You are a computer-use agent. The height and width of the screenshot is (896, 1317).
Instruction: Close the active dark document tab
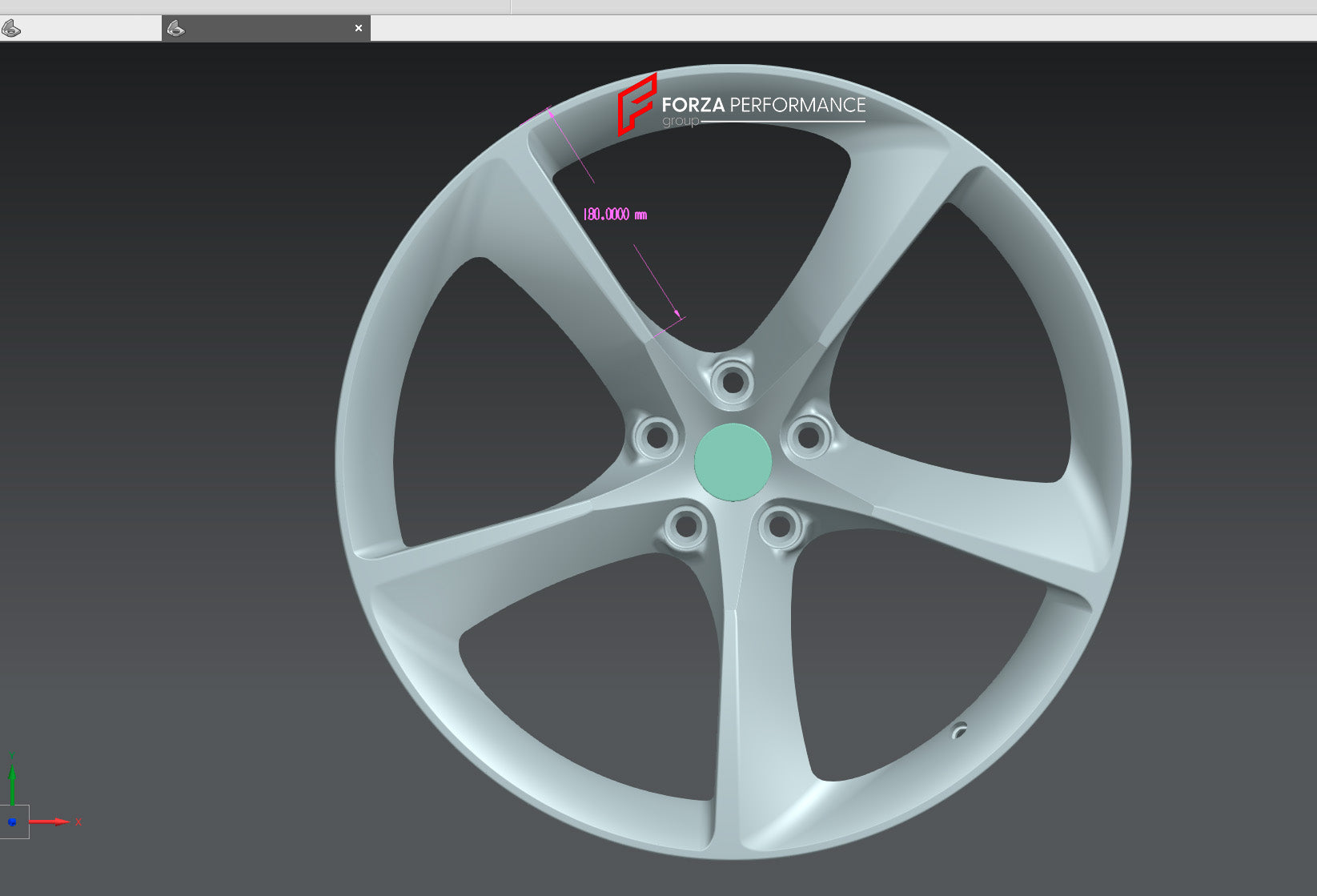pos(358,28)
